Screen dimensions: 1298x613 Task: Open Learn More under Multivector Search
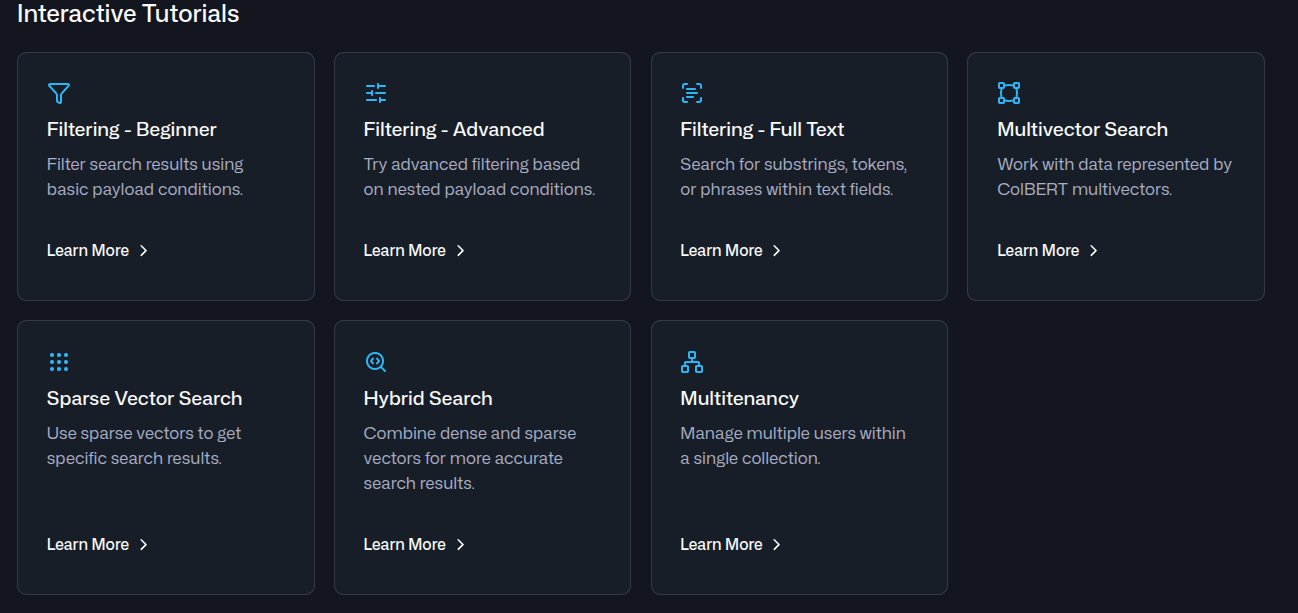[1038, 250]
